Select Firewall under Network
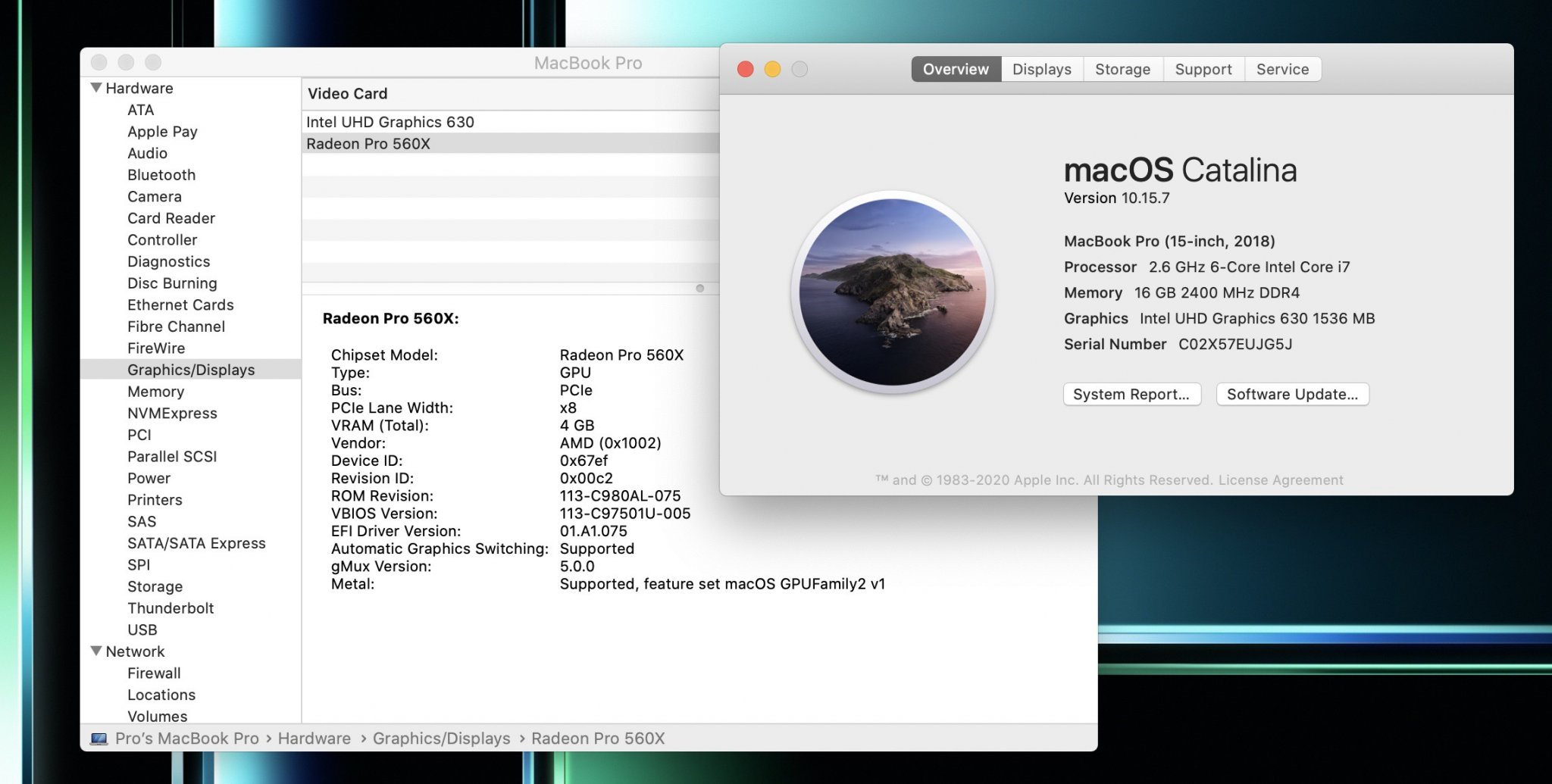The width and height of the screenshot is (1552, 784). 154,673
